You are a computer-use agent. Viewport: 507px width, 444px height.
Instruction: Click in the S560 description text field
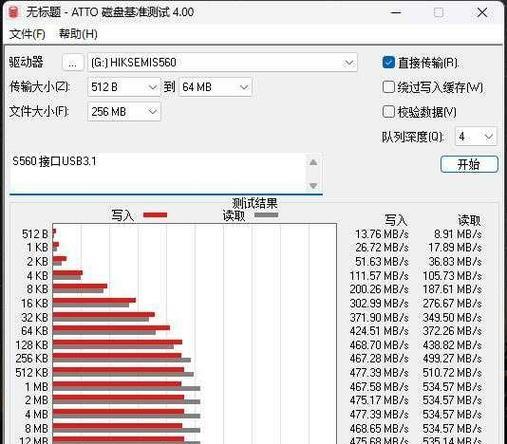158,172
